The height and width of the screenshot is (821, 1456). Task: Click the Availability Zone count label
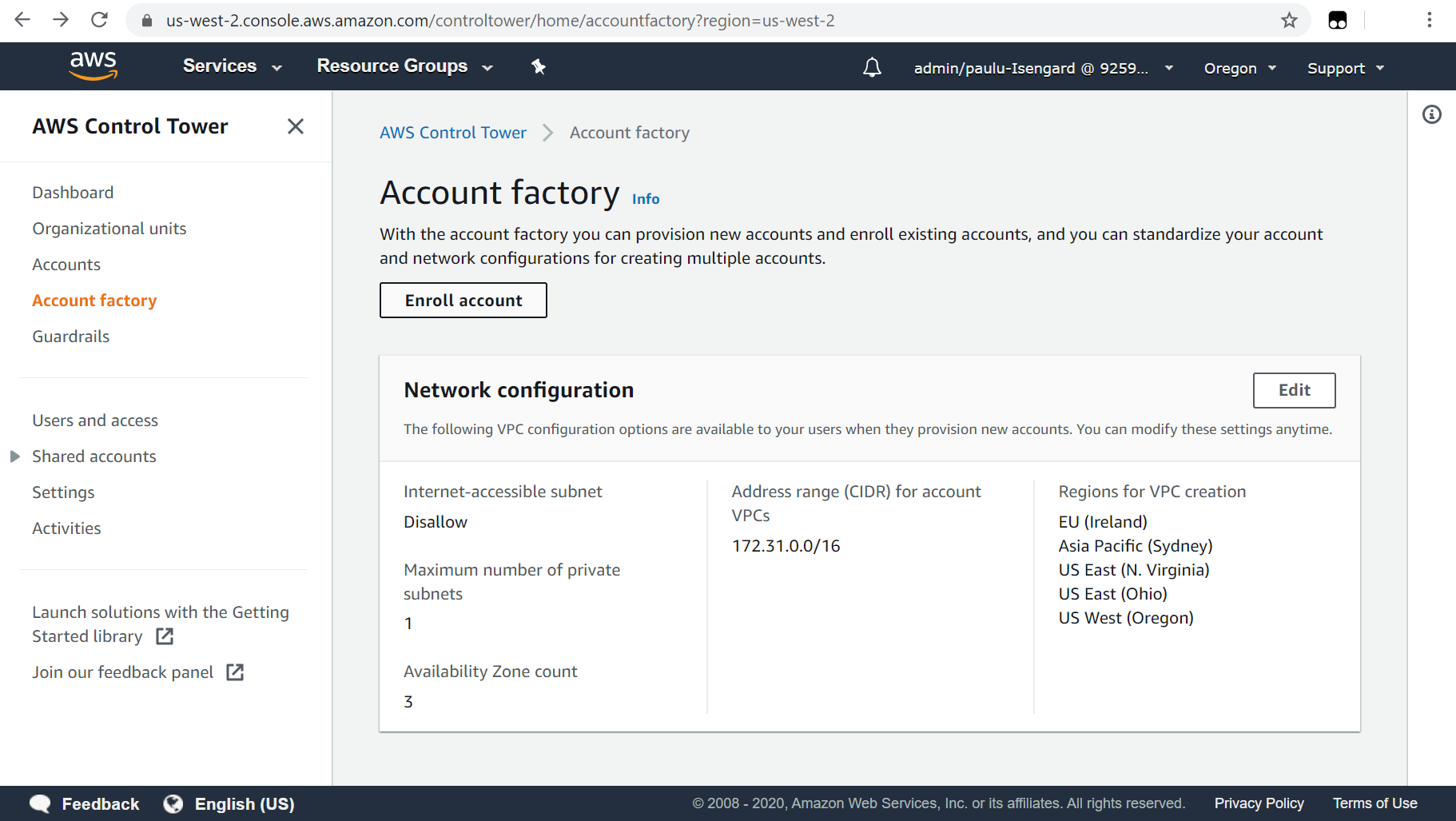[491, 672]
